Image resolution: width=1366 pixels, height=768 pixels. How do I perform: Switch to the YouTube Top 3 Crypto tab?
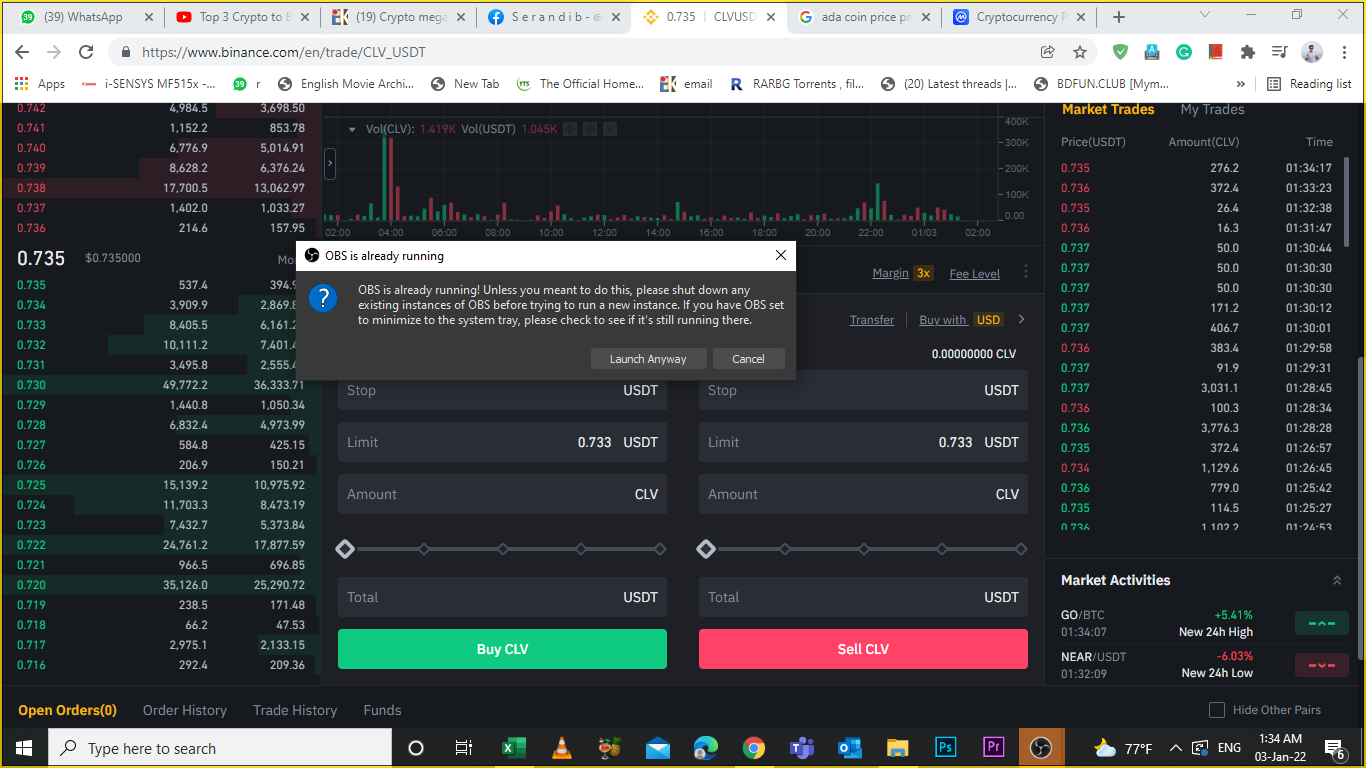click(x=242, y=17)
